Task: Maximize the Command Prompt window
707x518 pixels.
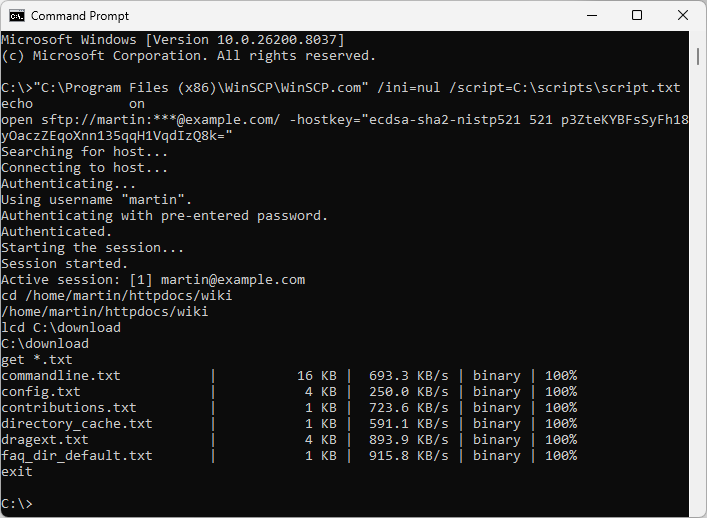Action: pyautogui.click(x=637, y=16)
